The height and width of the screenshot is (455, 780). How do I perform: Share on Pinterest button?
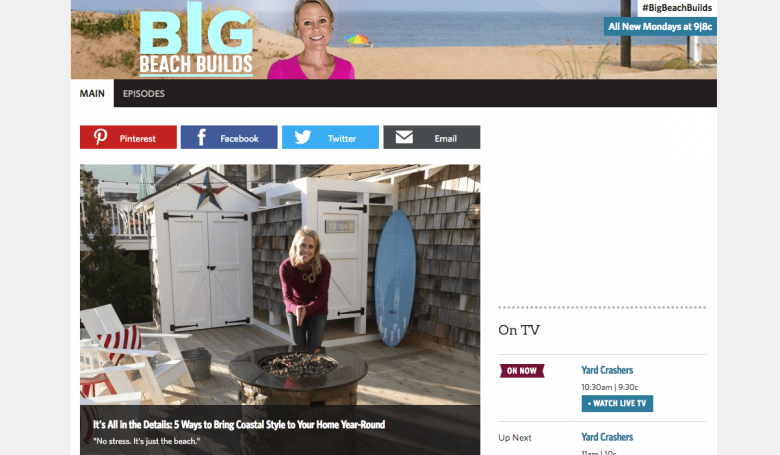point(128,137)
